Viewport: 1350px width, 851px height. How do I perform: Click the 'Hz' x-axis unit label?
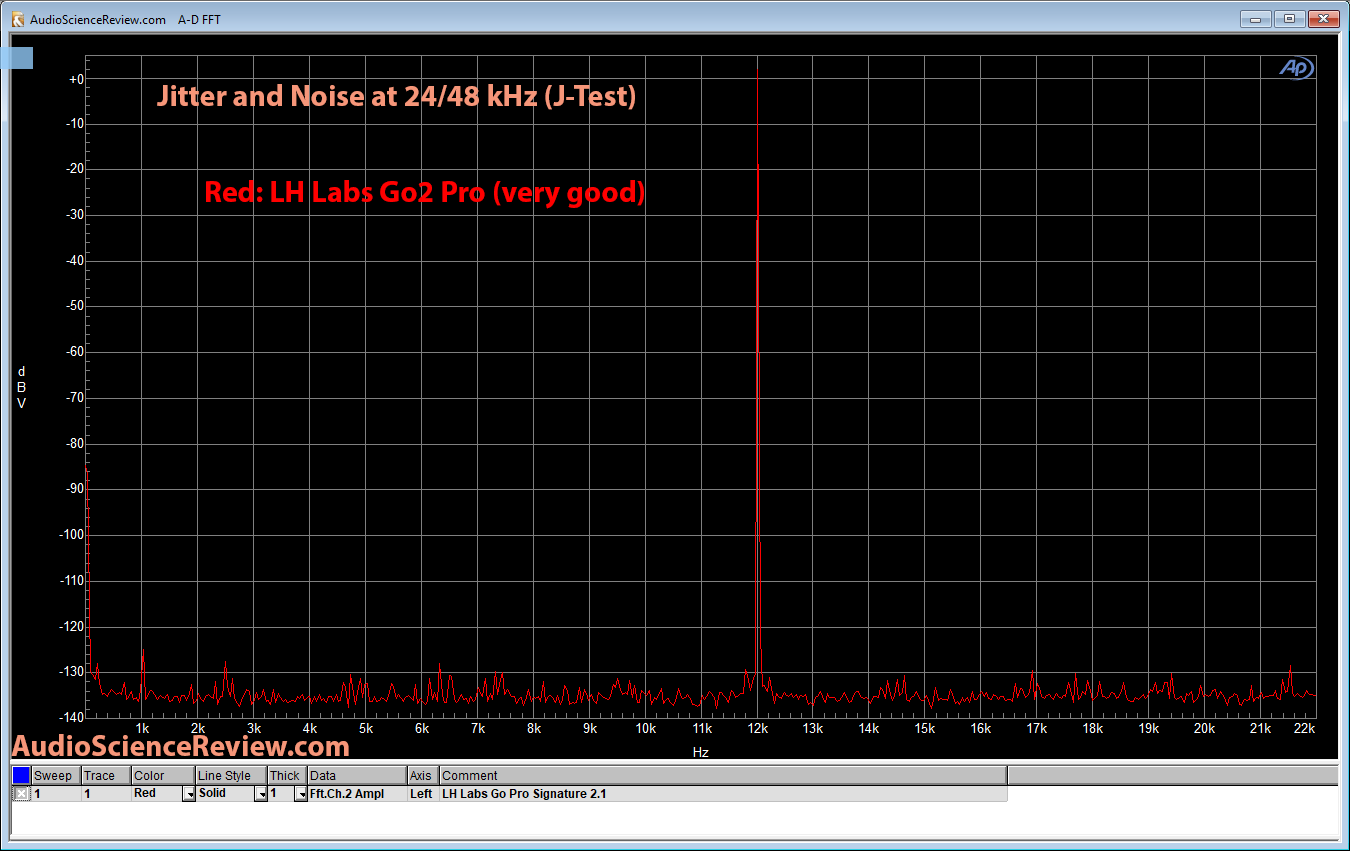pyautogui.click(x=700, y=752)
